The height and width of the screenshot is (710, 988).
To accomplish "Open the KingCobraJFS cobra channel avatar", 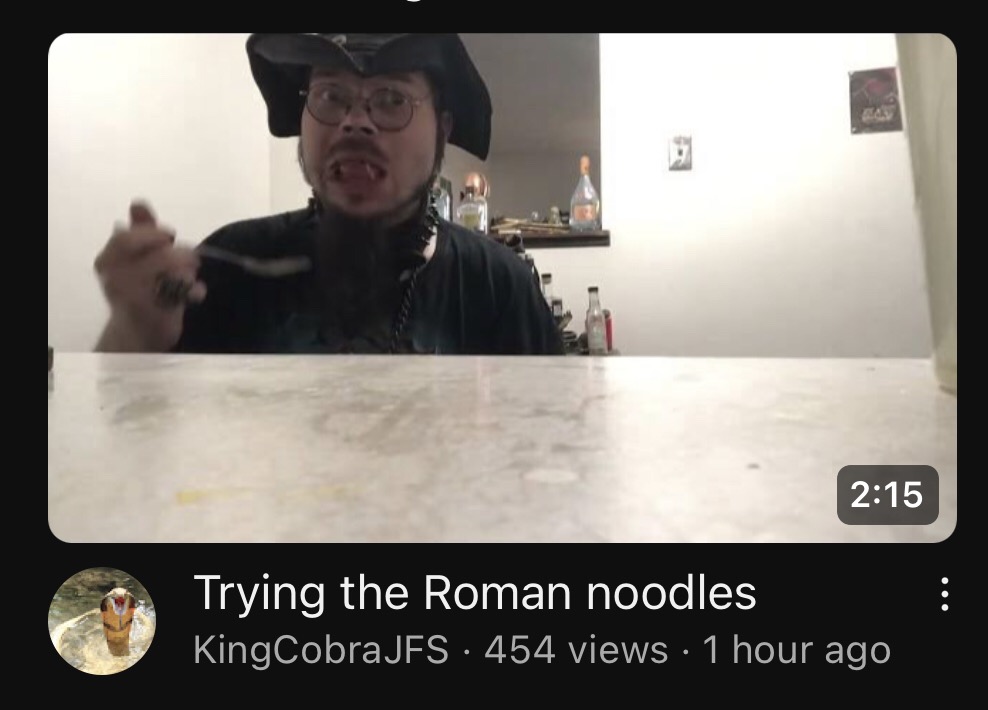I will [x=102, y=621].
